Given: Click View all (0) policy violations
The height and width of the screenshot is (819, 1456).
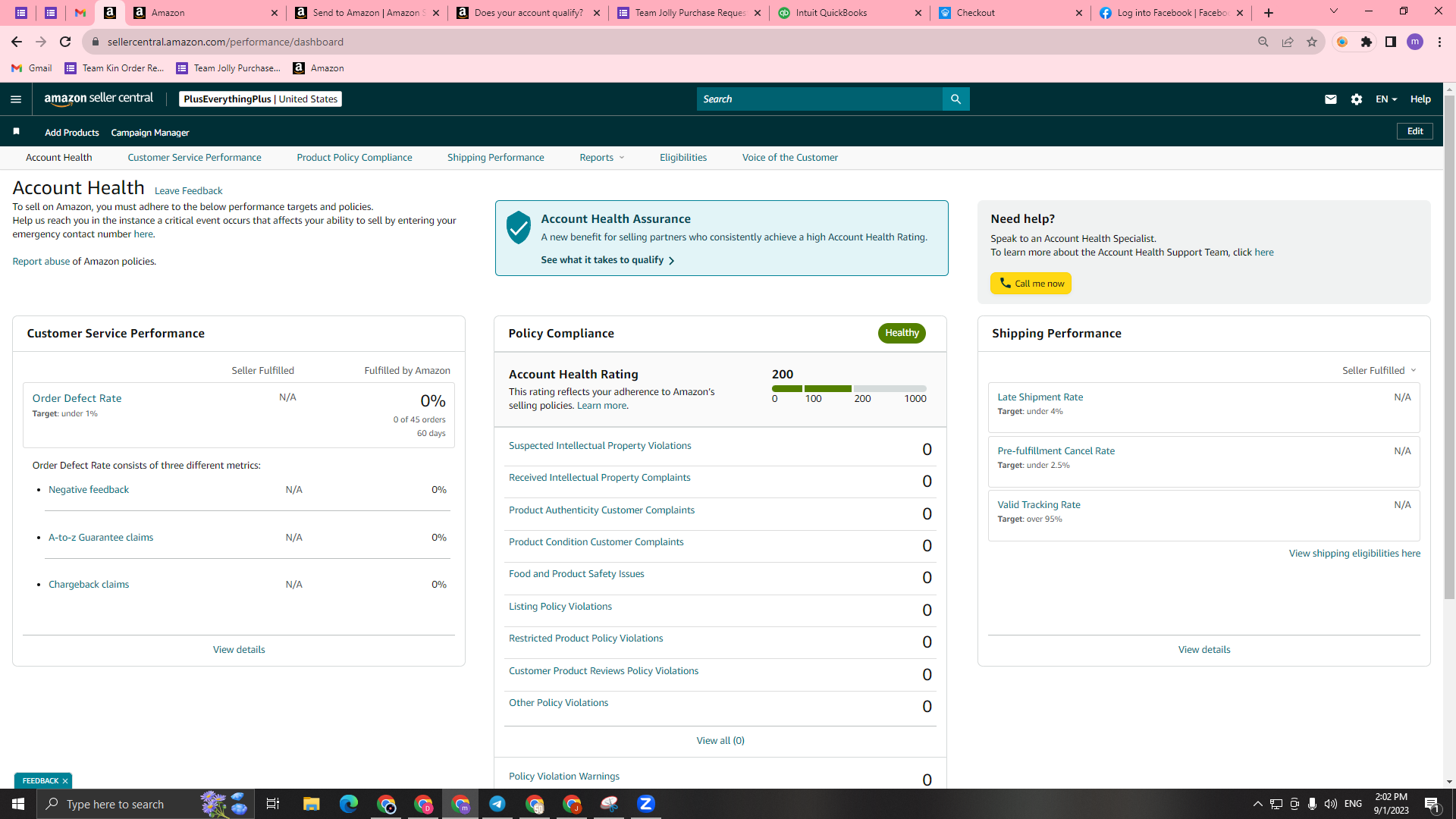Looking at the screenshot, I should 720,741.
